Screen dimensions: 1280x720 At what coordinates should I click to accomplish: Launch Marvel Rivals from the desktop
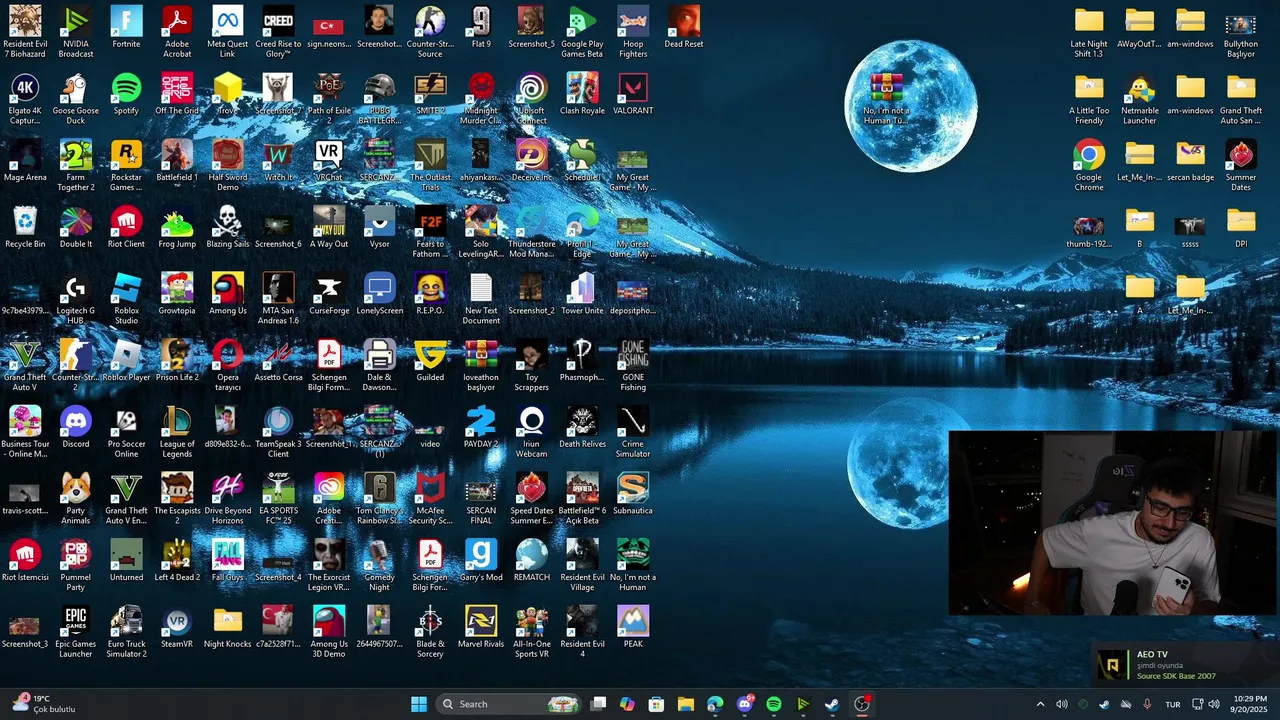pyautogui.click(x=481, y=628)
